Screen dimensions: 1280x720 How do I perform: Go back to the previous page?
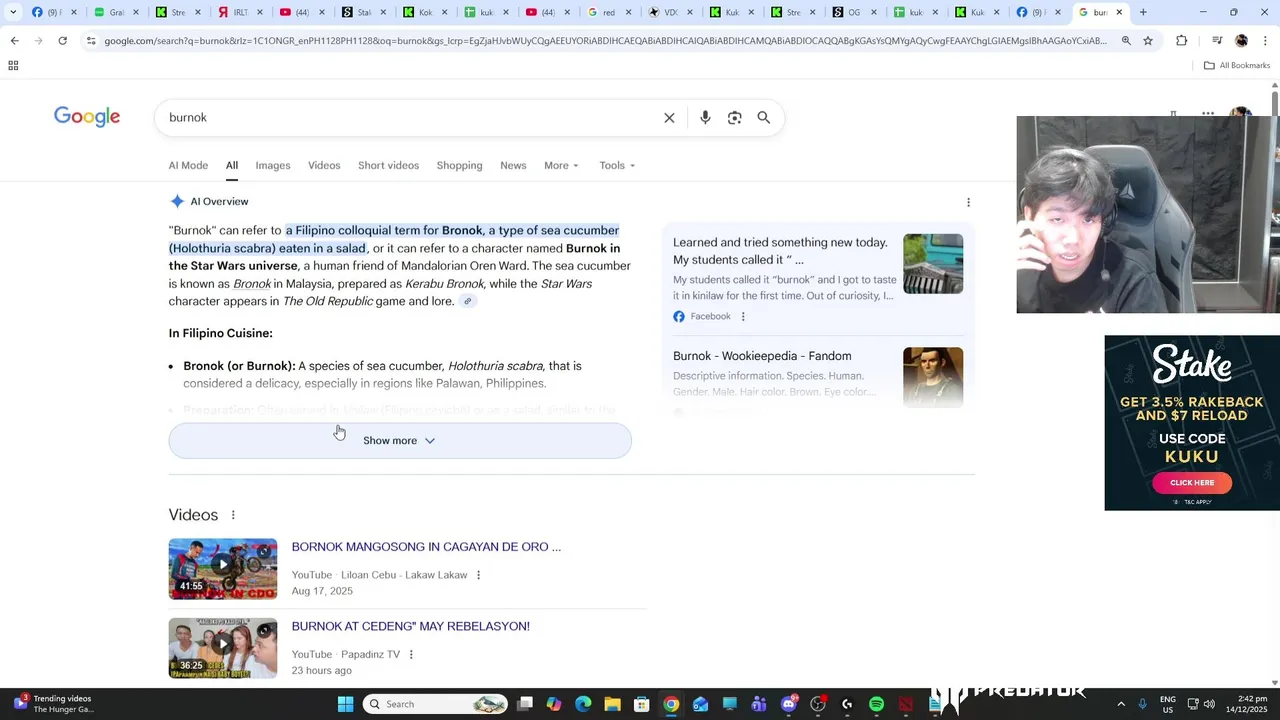pyautogui.click(x=14, y=40)
